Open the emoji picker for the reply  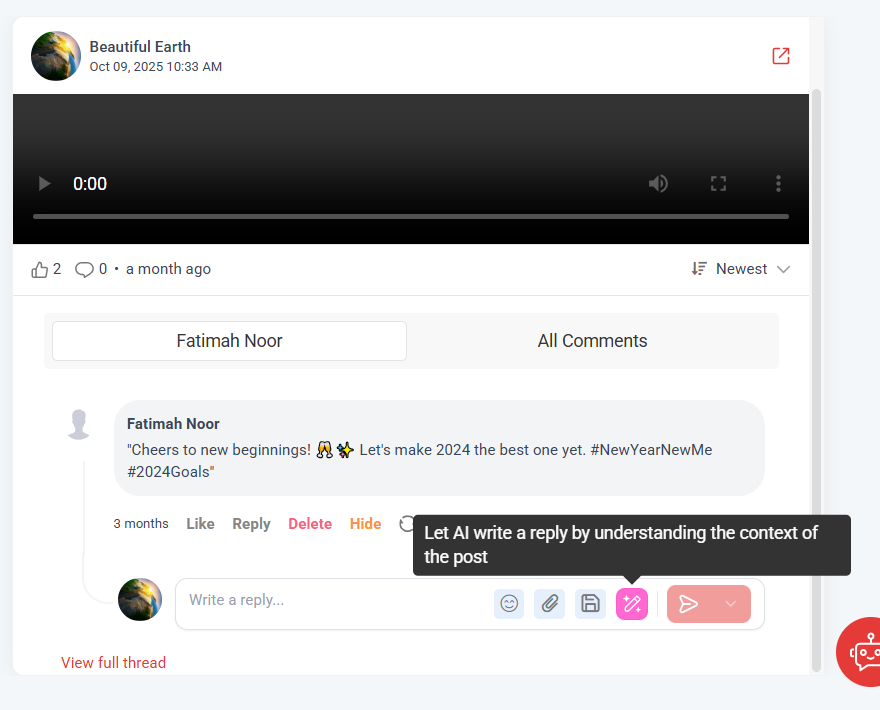[x=509, y=603]
